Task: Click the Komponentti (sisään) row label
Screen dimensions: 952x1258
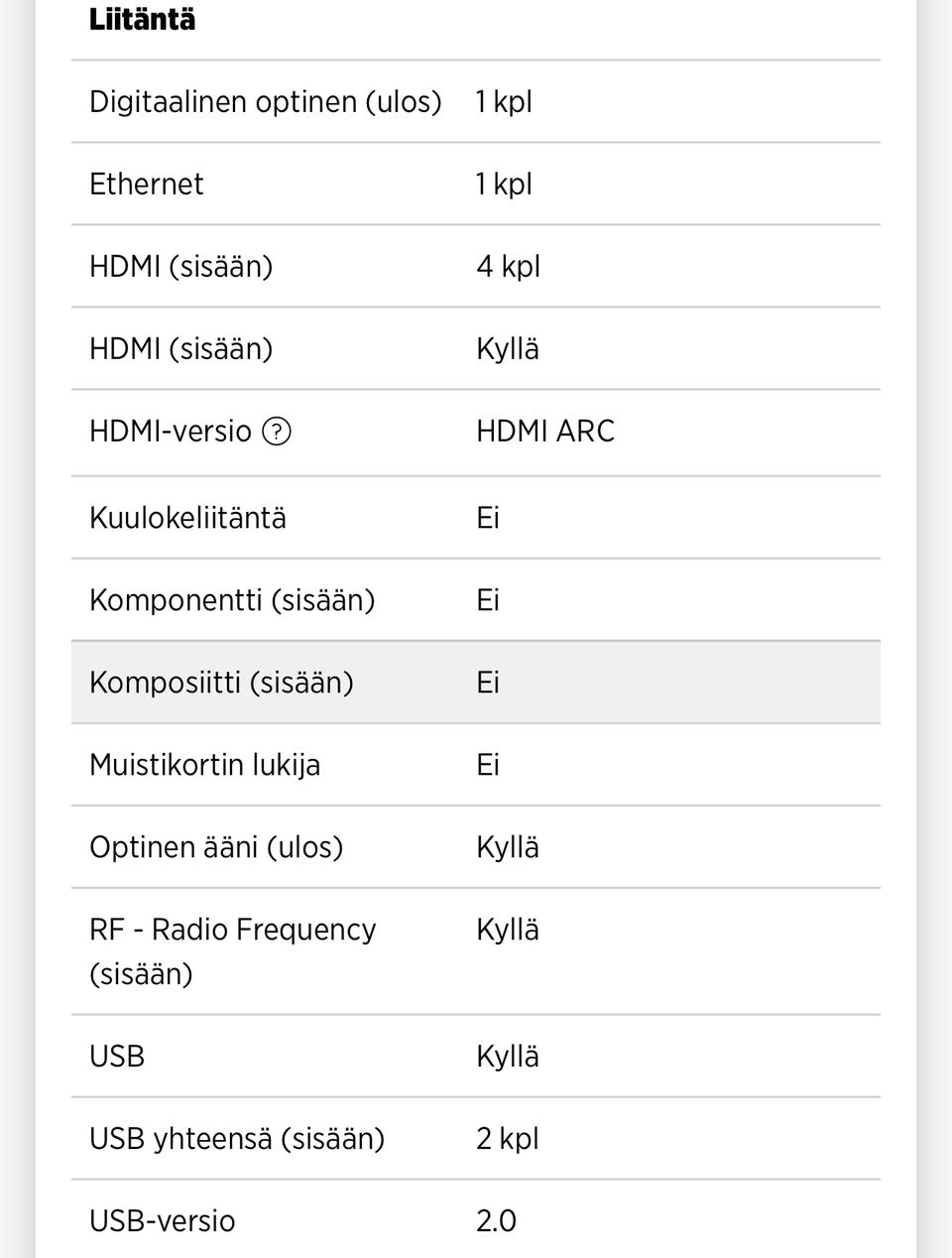Action: click(x=231, y=600)
